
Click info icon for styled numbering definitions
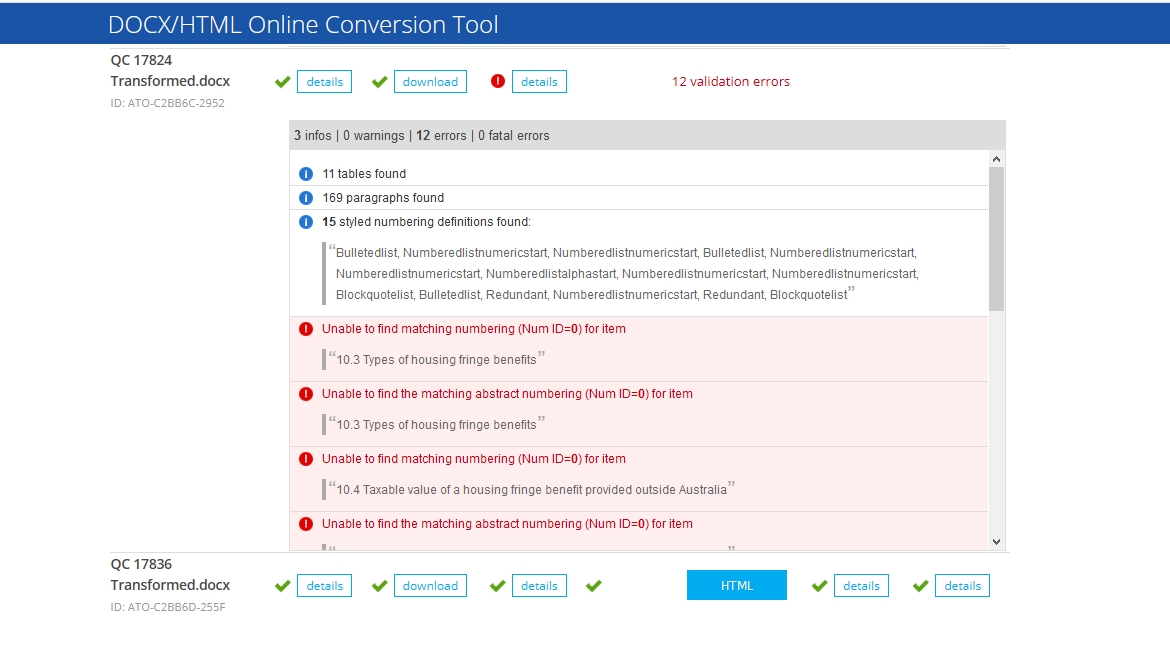(x=306, y=222)
